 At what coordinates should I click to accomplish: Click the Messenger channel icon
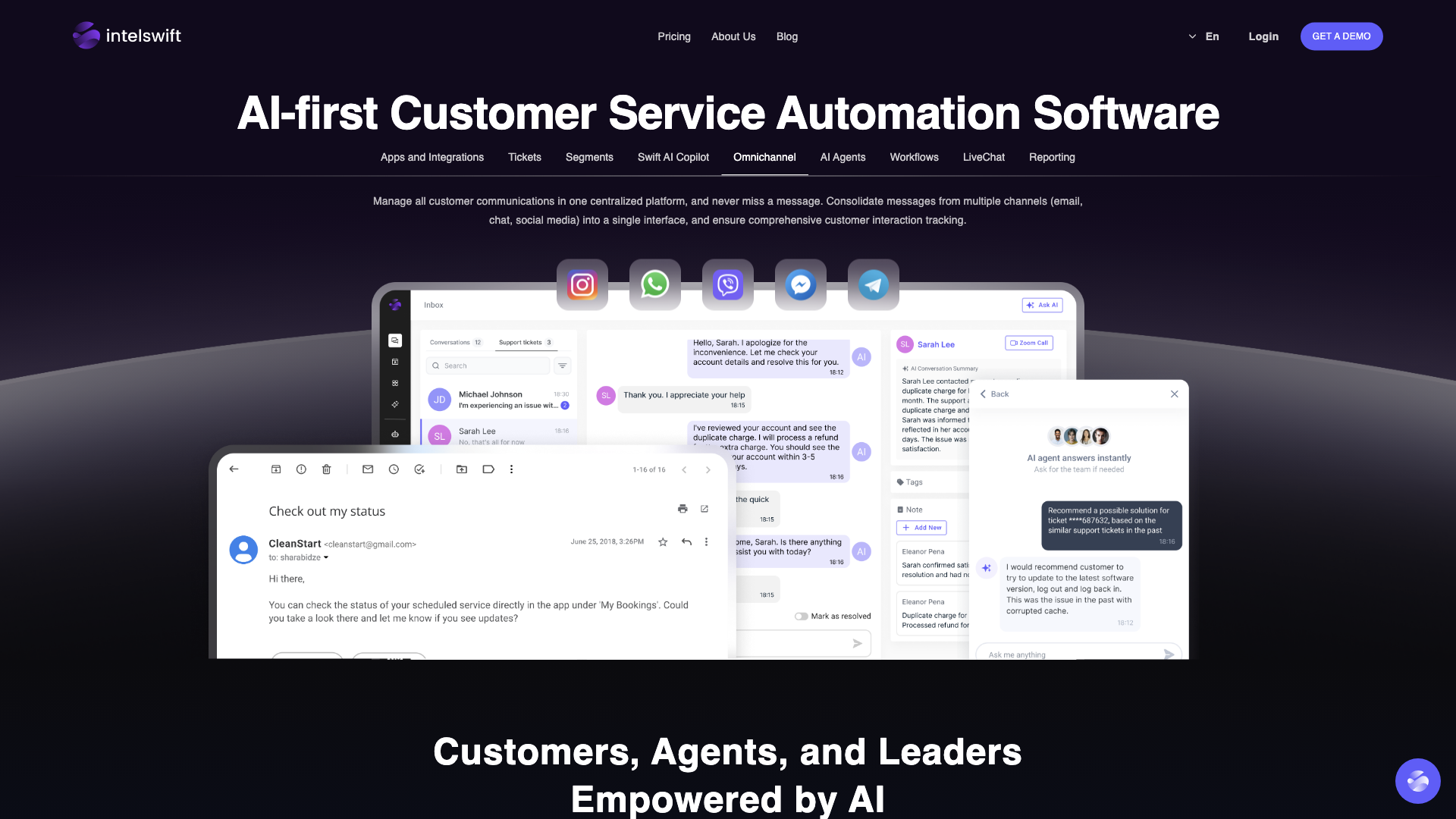tap(800, 284)
